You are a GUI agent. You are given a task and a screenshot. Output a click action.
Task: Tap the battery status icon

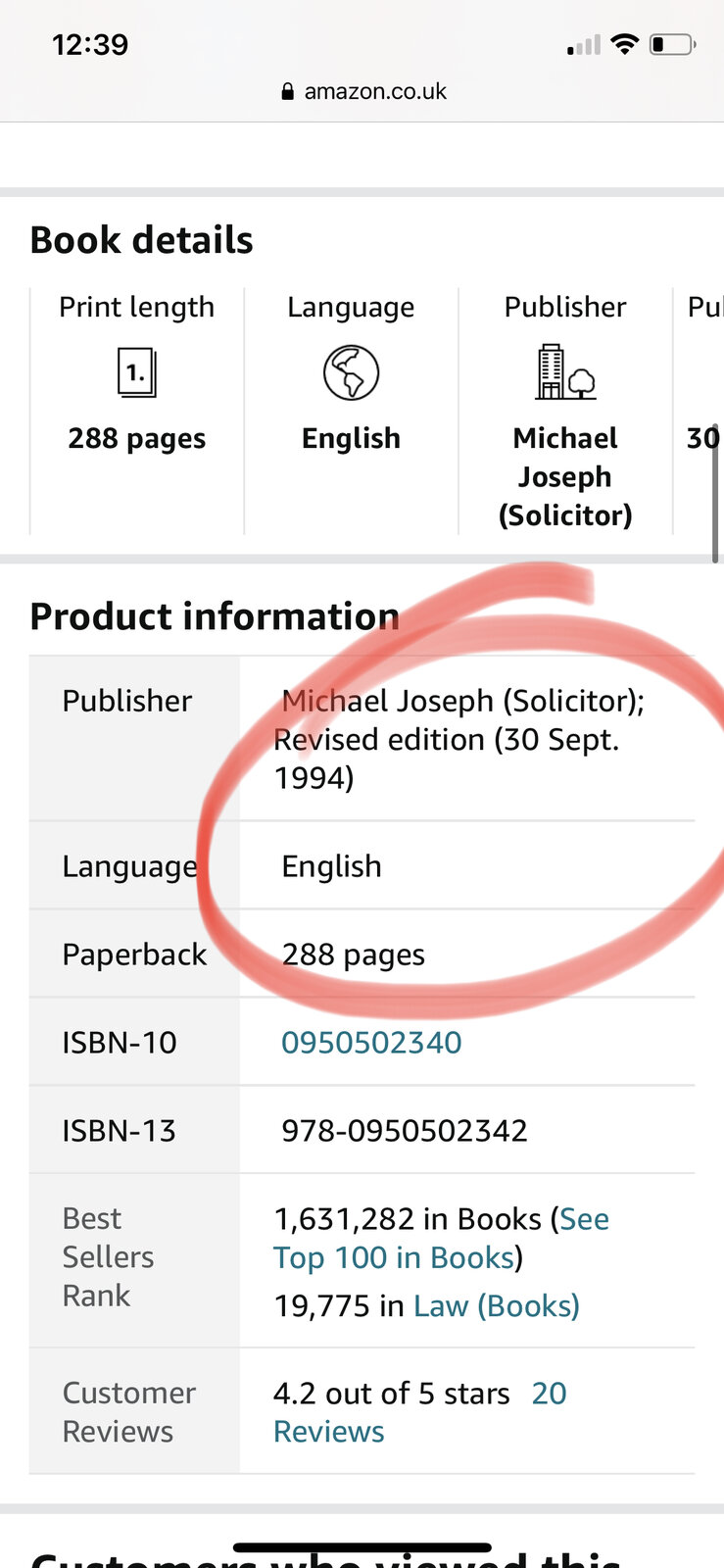tap(673, 44)
